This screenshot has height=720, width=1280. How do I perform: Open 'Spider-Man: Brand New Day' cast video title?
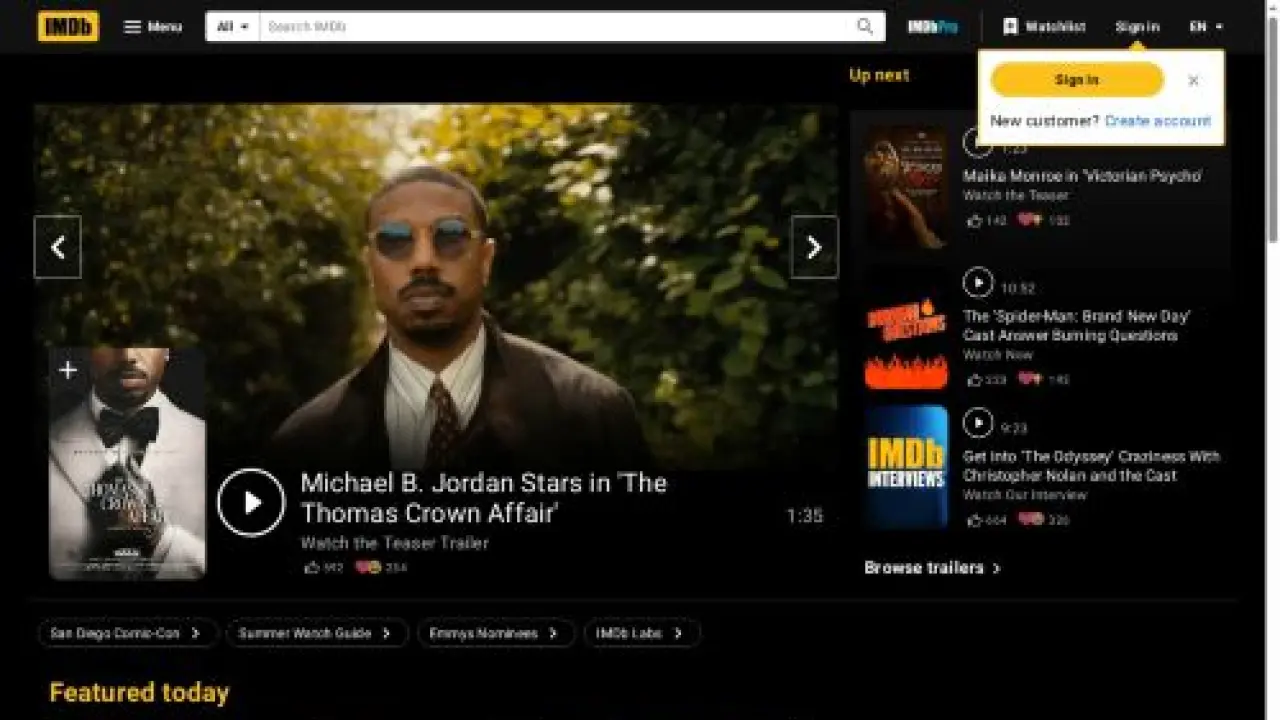pos(1077,326)
